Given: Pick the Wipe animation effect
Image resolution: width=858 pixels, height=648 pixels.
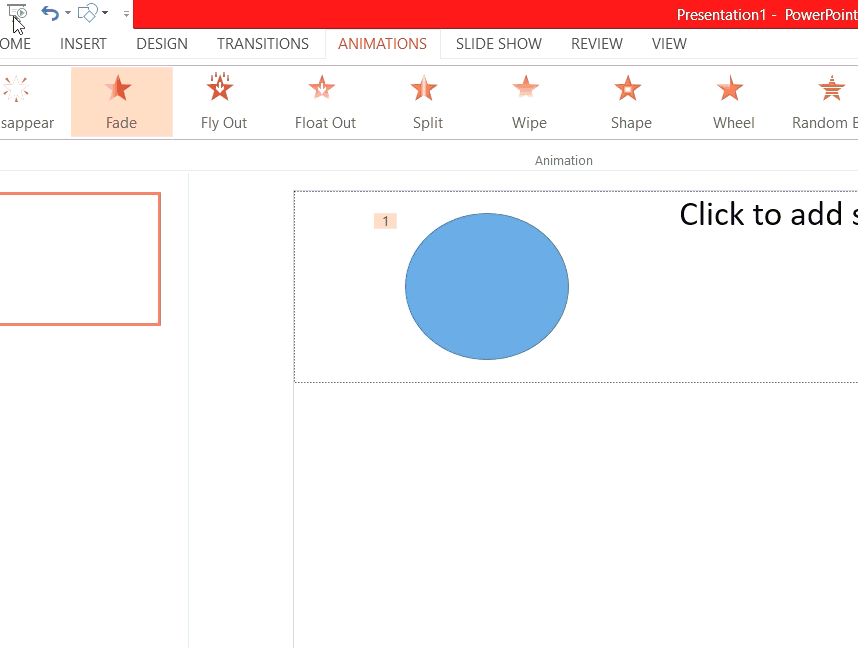Looking at the screenshot, I should click(529, 102).
